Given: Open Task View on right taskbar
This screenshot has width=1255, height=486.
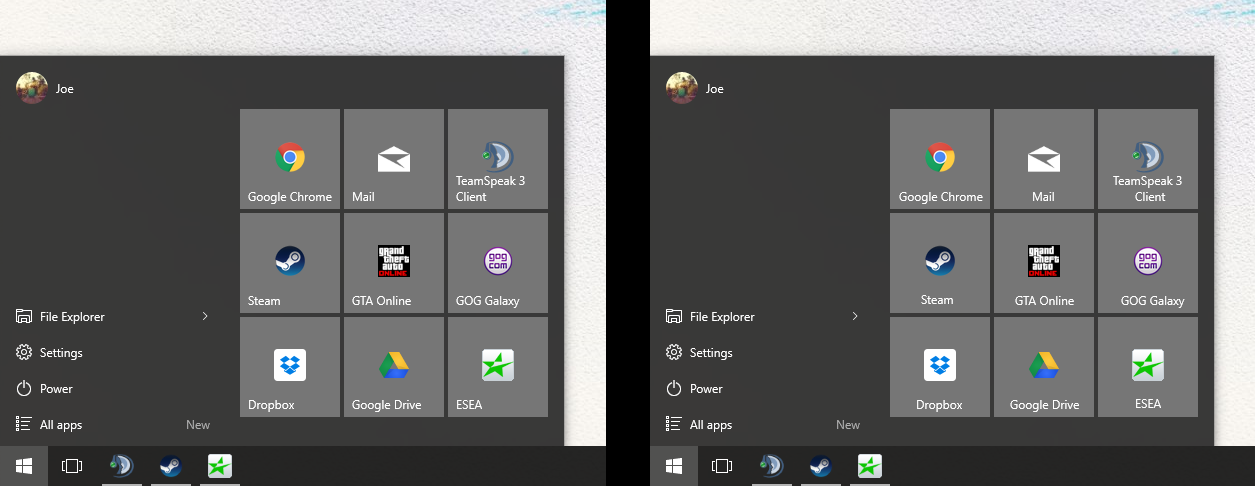Looking at the screenshot, I should pos(722,466).
